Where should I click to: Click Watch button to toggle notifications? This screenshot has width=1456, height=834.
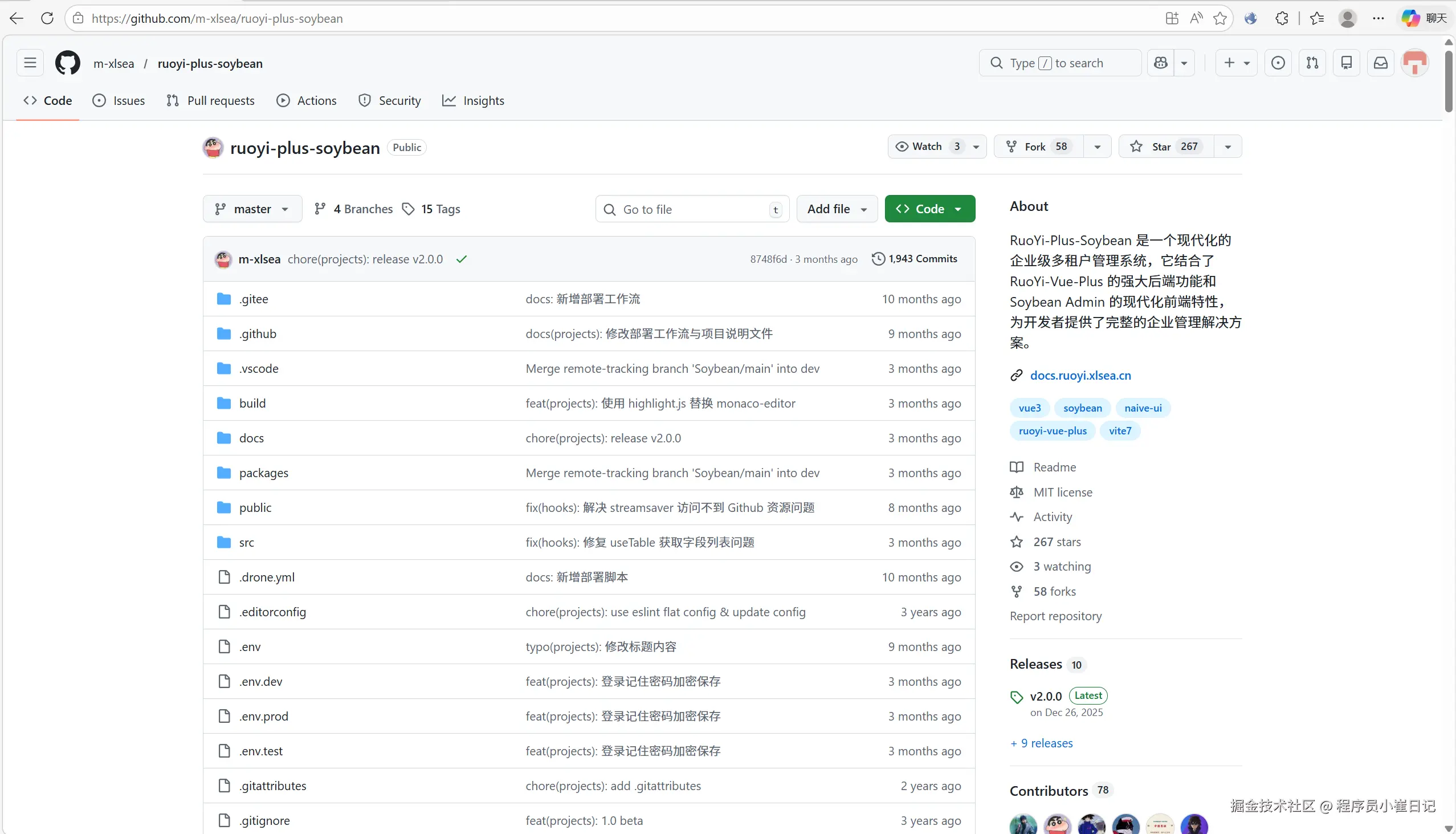(927, 147)
